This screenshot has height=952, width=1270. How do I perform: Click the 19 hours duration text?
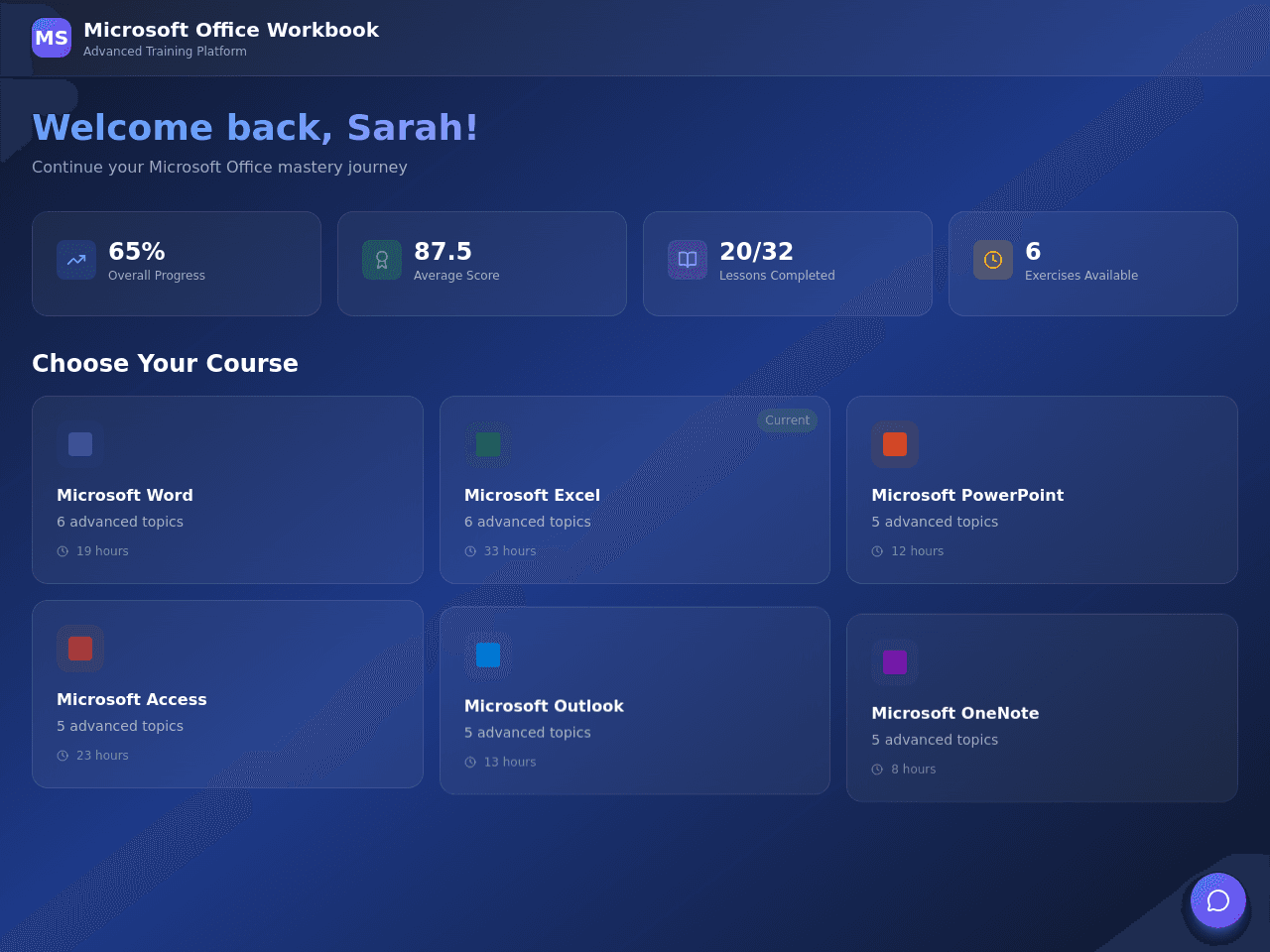(102, 551)
